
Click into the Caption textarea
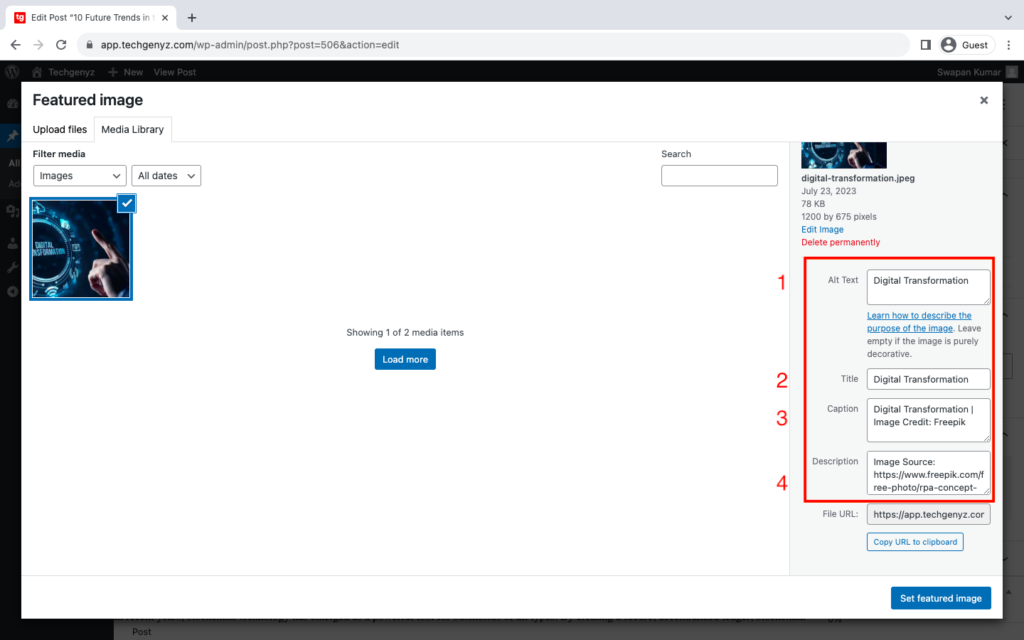point(928,420)
